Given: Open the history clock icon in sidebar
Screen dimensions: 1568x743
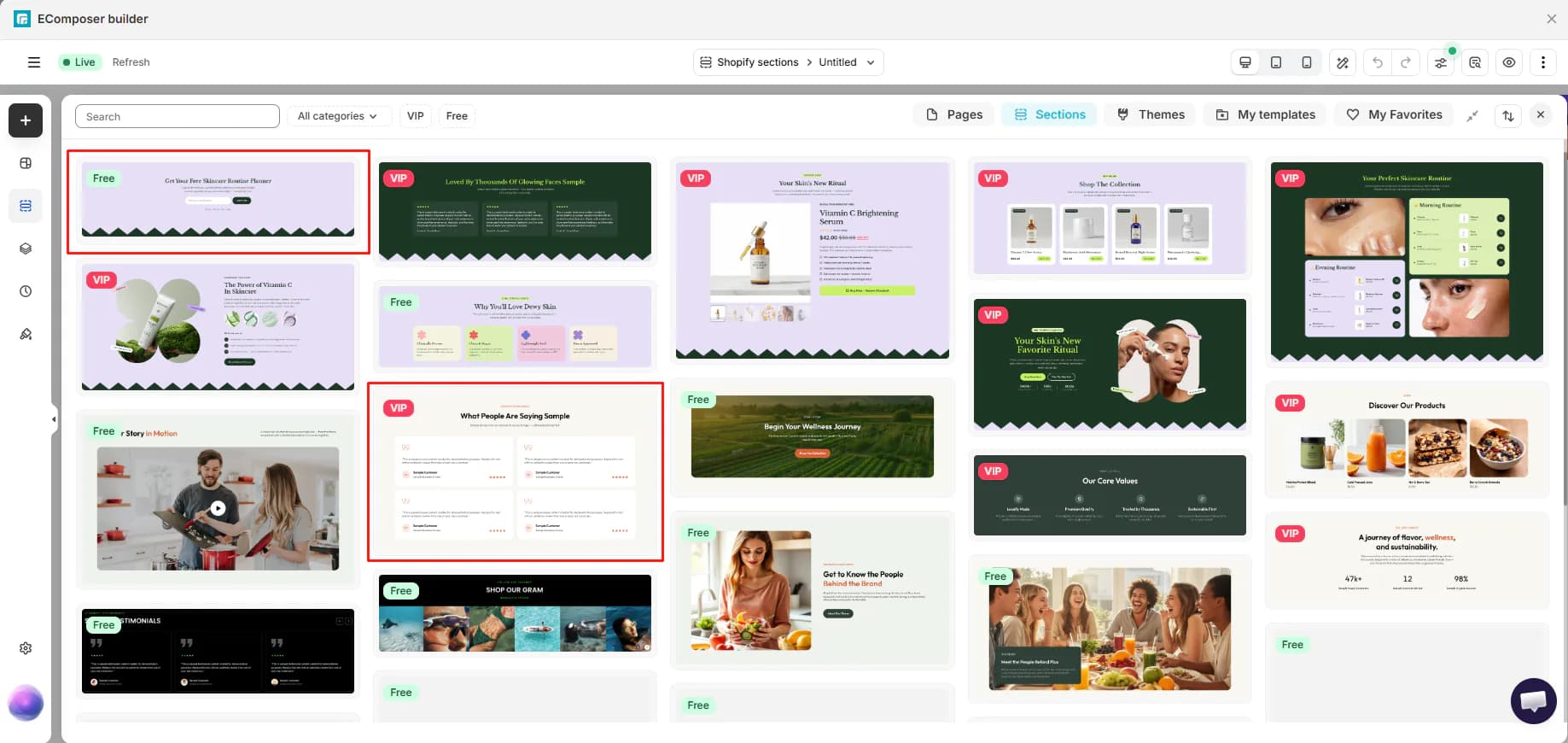Looking at the screenshot, I should (26, 291).
